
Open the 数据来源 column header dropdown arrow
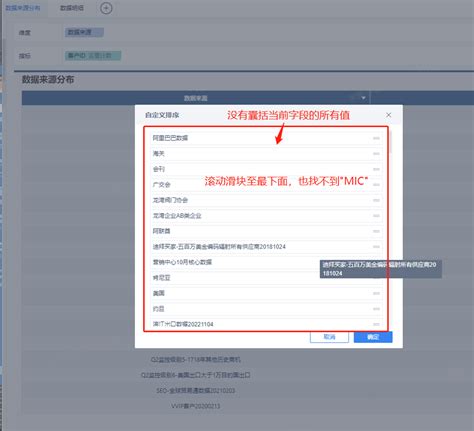click(363, 98)
